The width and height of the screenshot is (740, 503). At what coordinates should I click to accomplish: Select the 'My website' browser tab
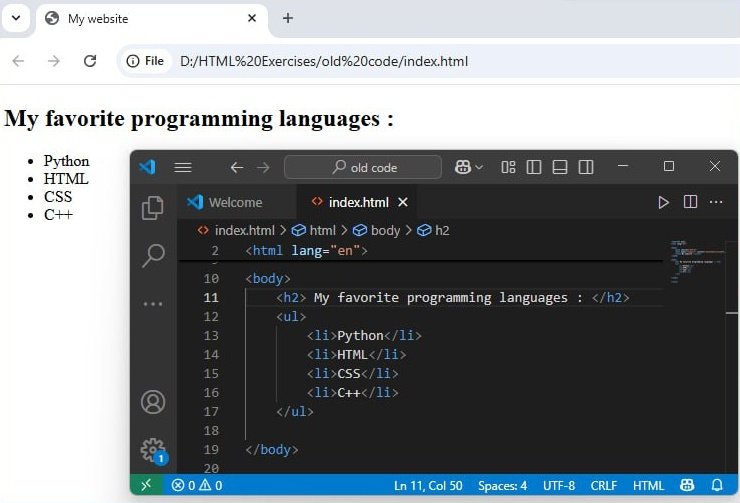click(x=151, y=19)
